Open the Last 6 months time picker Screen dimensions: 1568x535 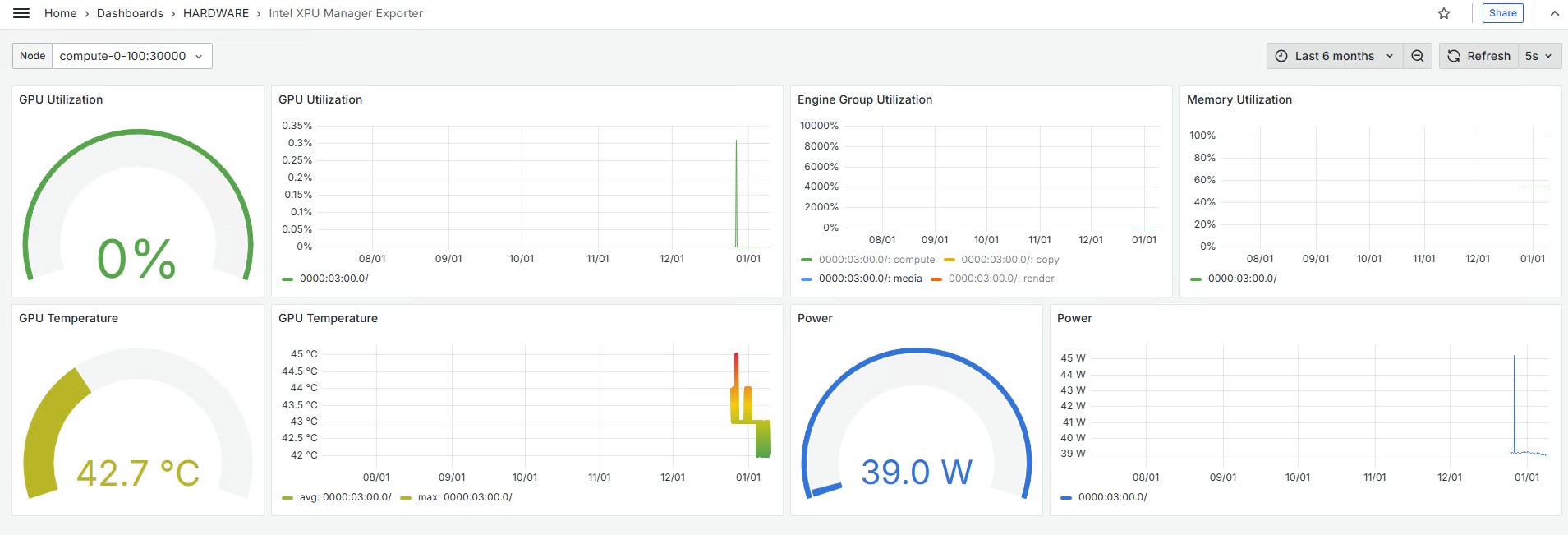point(1334,56)
